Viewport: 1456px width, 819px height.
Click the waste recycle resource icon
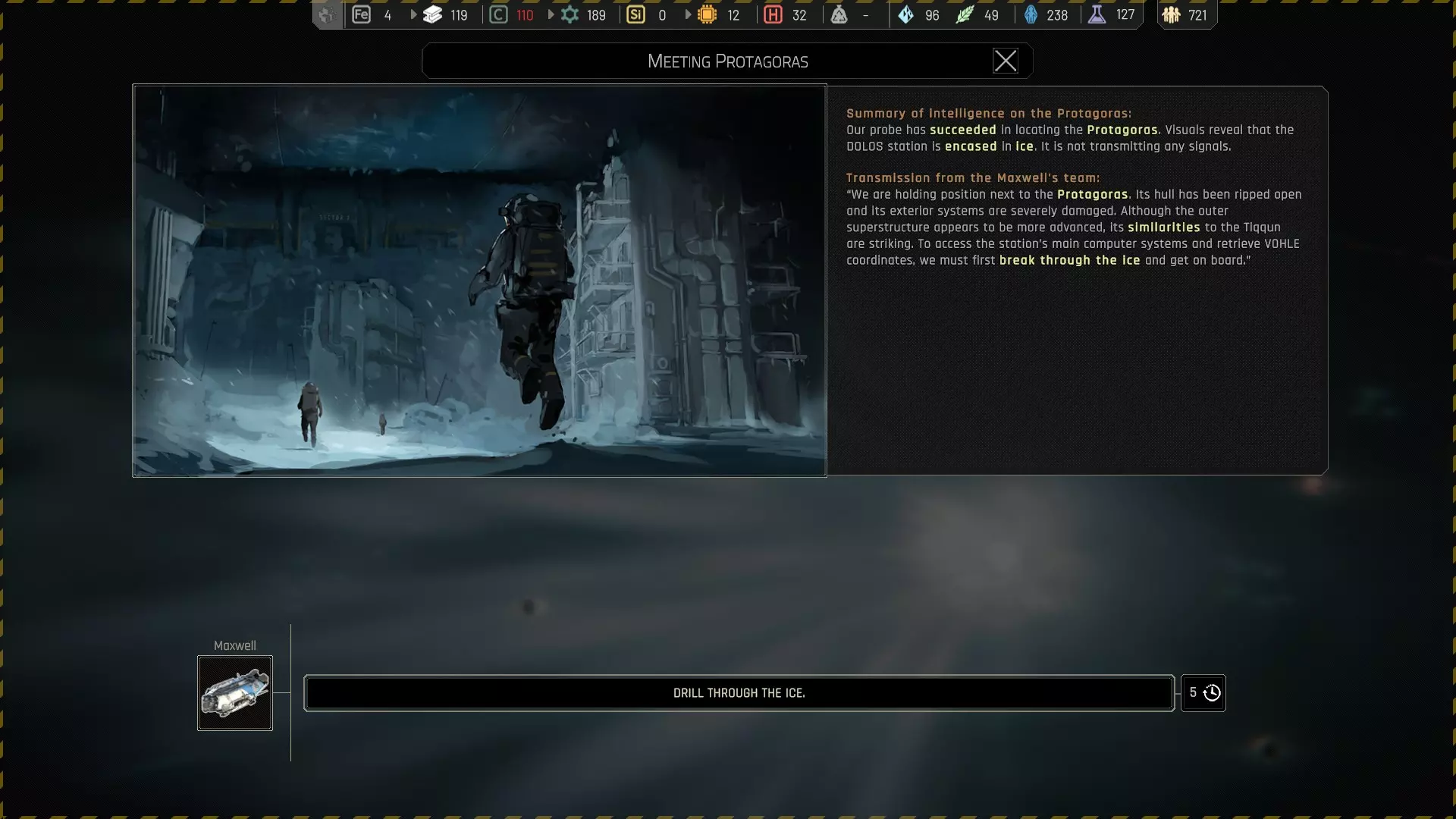(839, 14)
